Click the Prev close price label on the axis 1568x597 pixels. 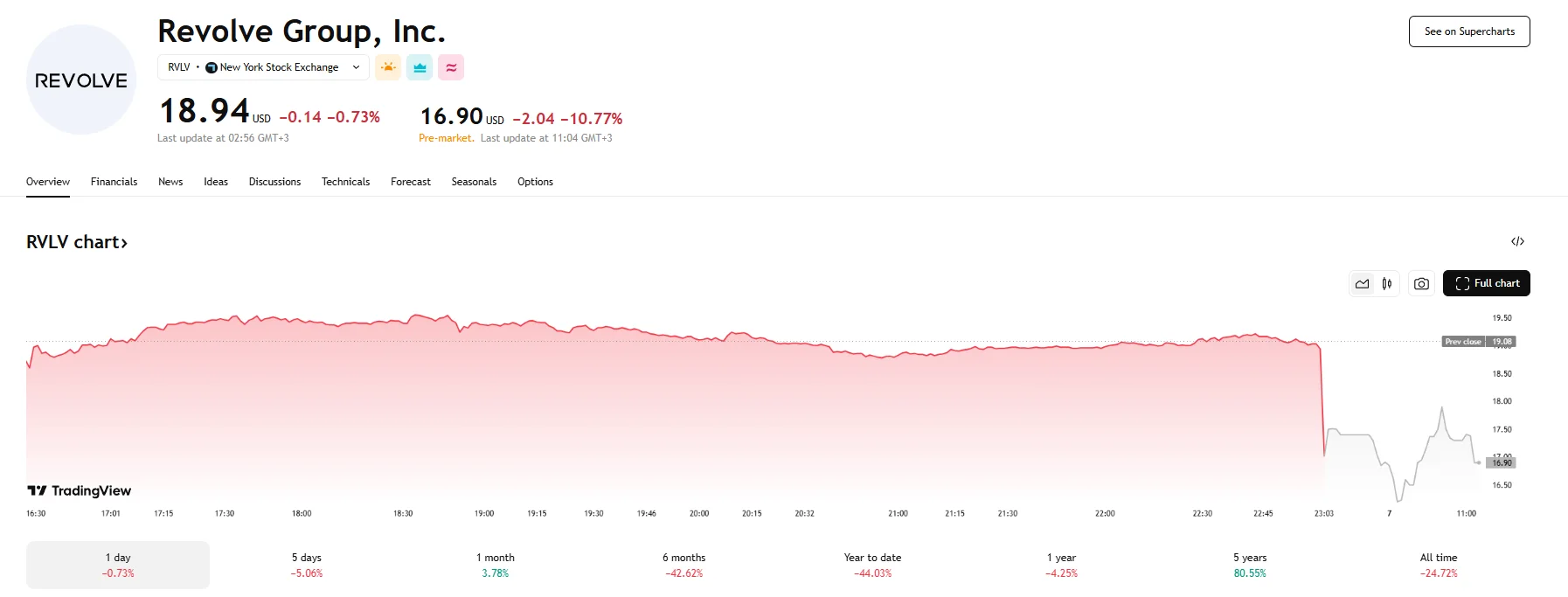pos(1463,342)
